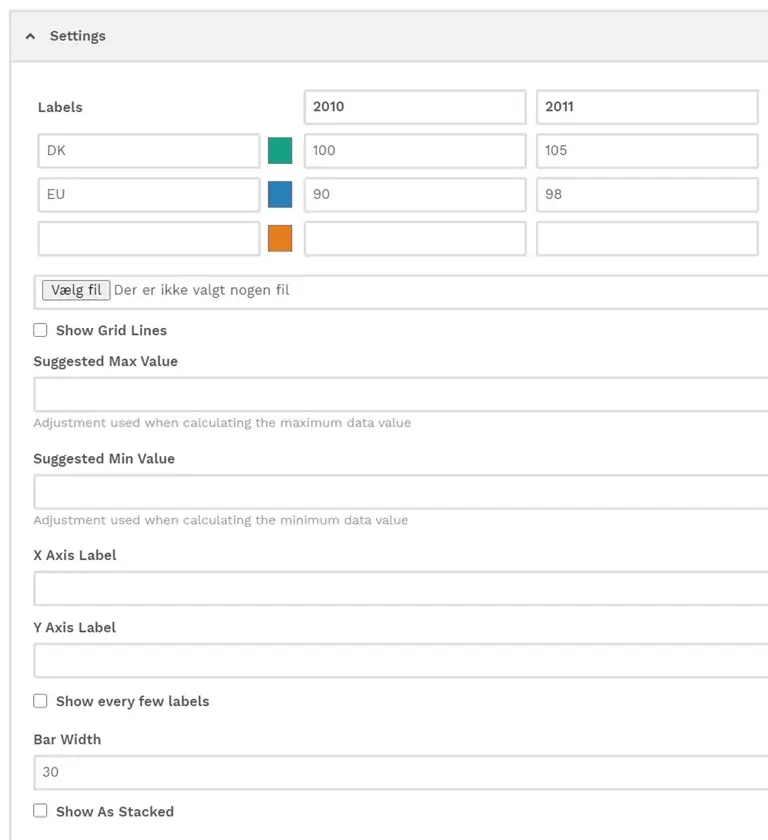The height and width of the screenshot is (840, 768).
Task: Click the X Axis Label text field
Action: click(x=401, y=589)
